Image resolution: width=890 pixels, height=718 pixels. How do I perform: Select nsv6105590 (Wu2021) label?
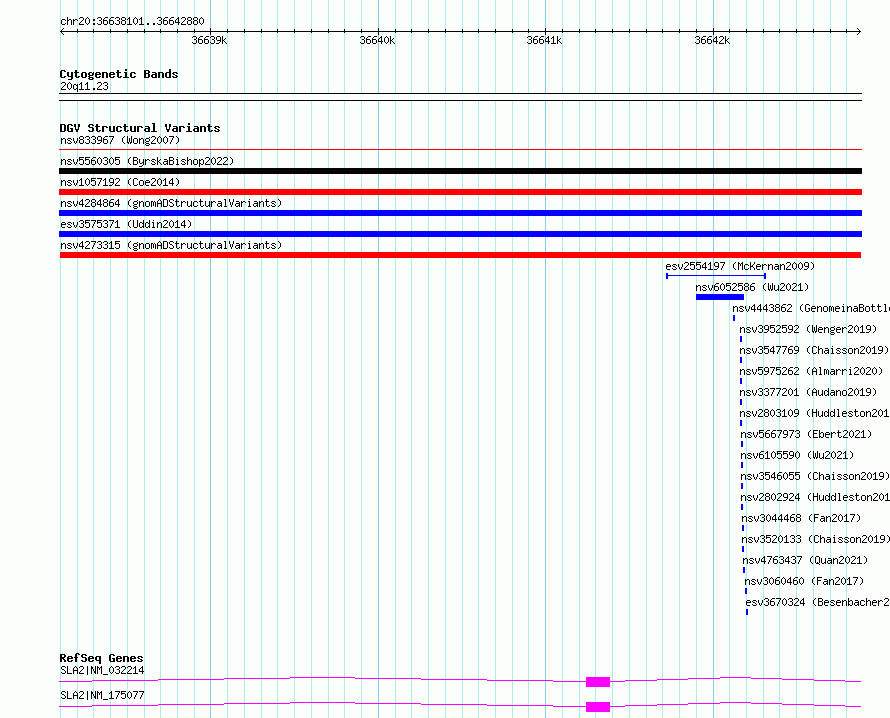[797, 455]
